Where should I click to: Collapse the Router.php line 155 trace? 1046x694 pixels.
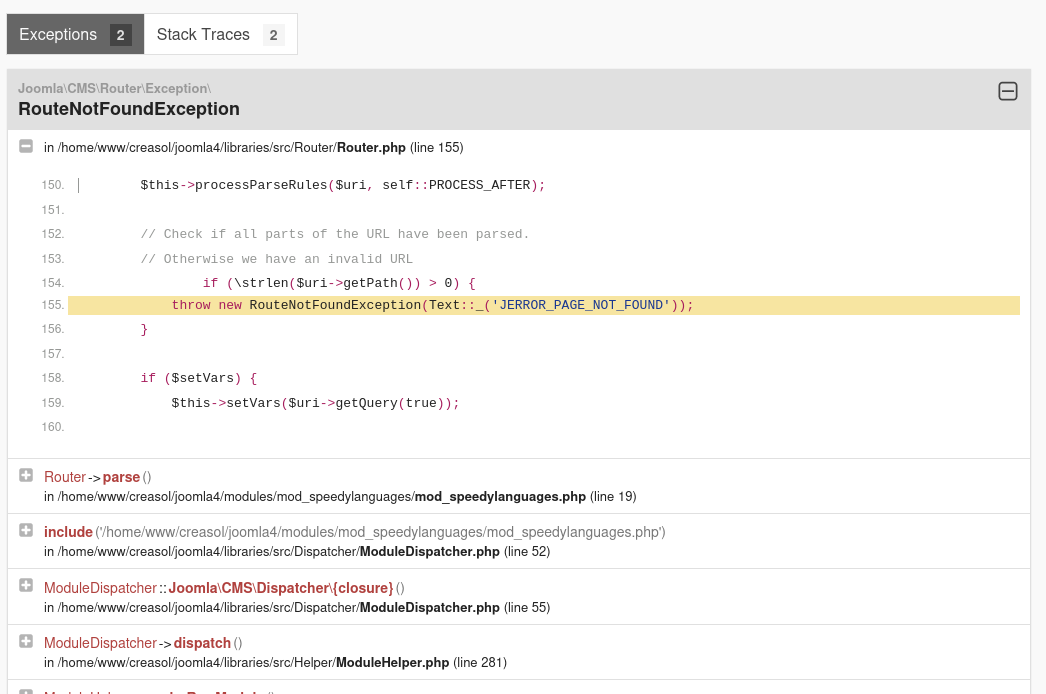click(26, 146)
